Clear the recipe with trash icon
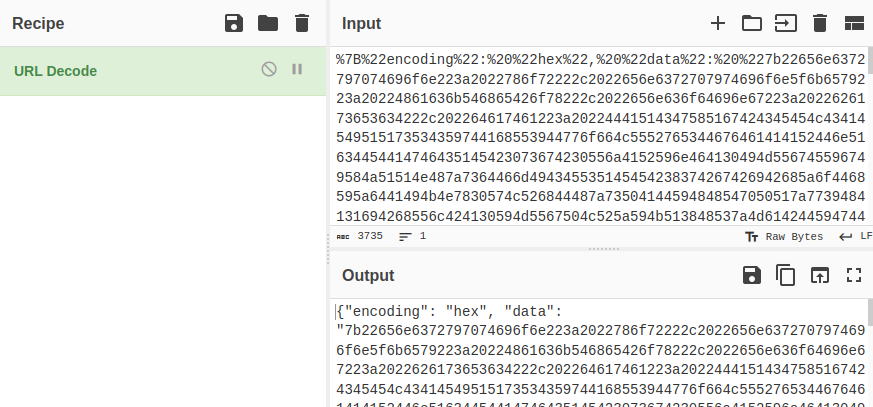The image size is (873, 407). [301, 23]
